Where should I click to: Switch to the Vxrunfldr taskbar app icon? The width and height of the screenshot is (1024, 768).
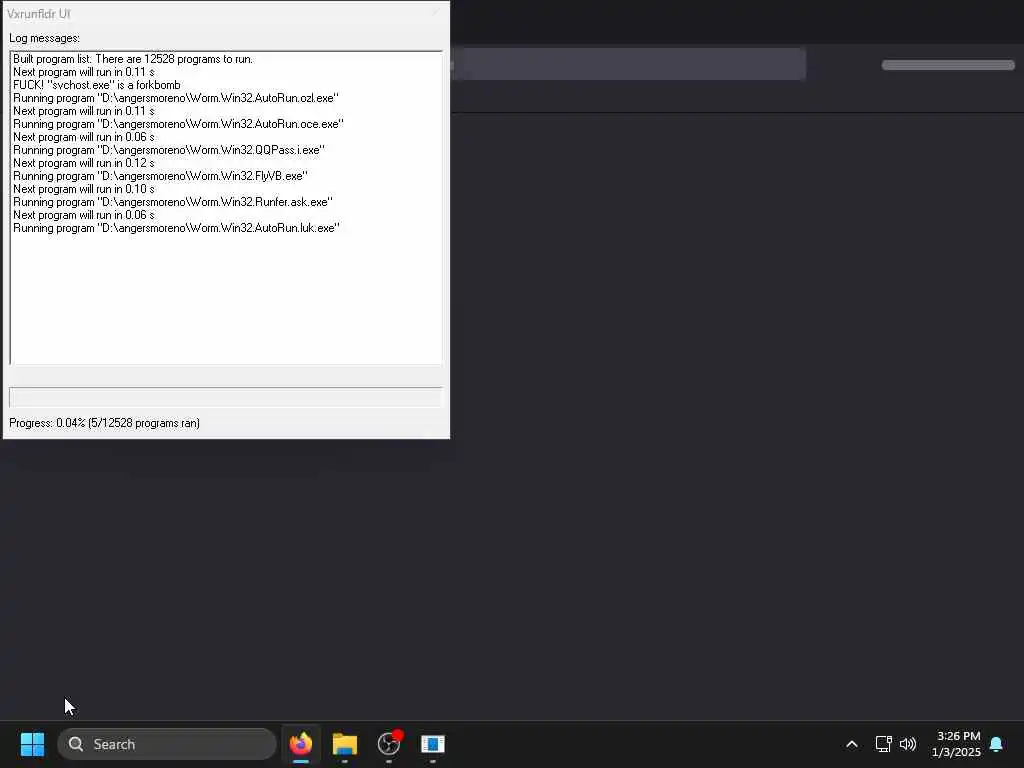432,744
